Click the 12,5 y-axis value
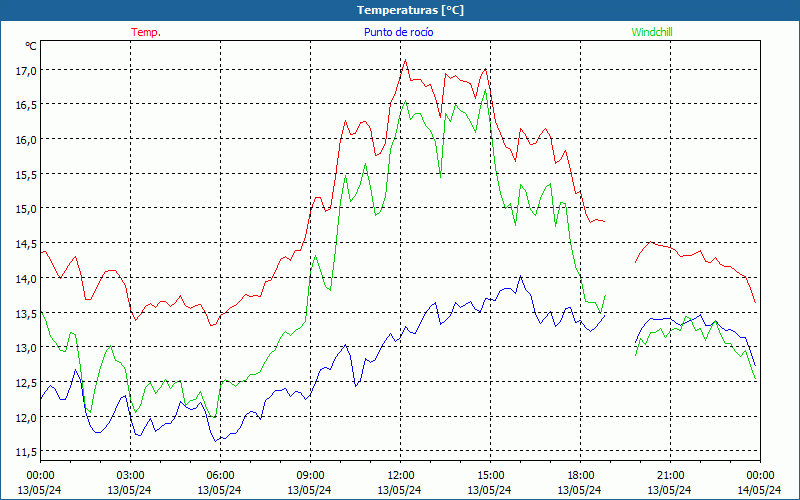Screen dimensions: 800x500 pos(26,383)
